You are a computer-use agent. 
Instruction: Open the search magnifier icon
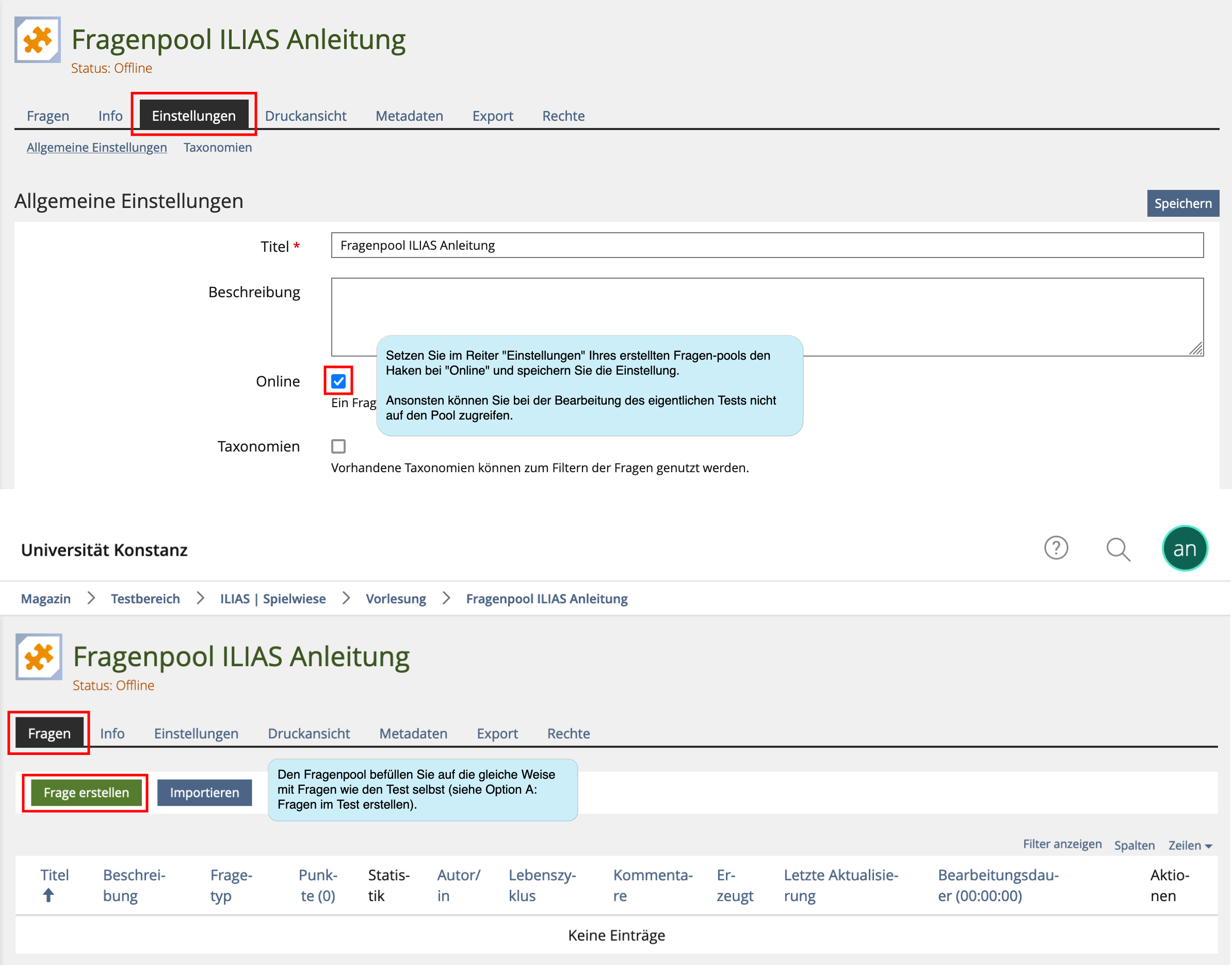click(x=1118, y=549)
